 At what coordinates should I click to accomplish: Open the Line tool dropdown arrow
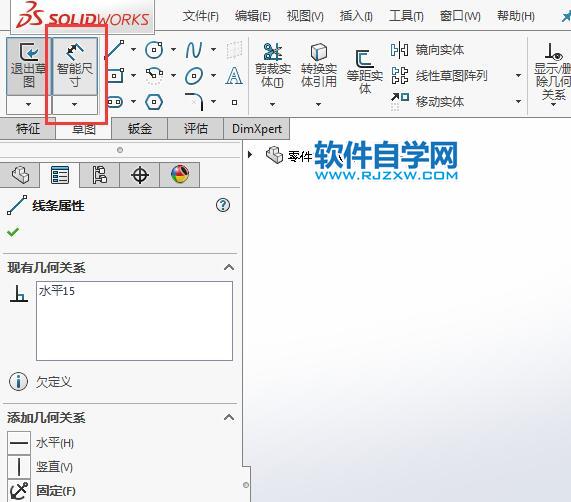click(134, 50)
